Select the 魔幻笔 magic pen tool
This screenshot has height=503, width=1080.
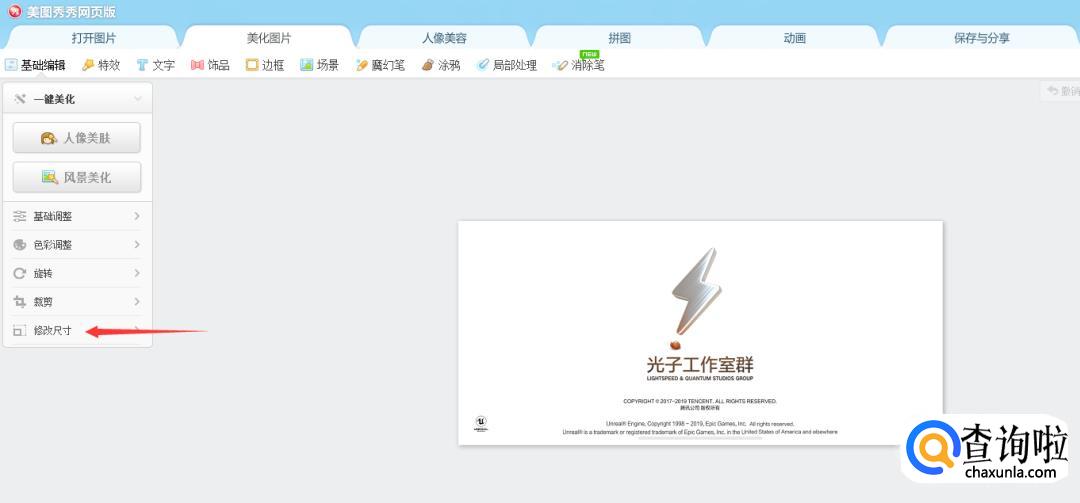click(x=380, y=65)
